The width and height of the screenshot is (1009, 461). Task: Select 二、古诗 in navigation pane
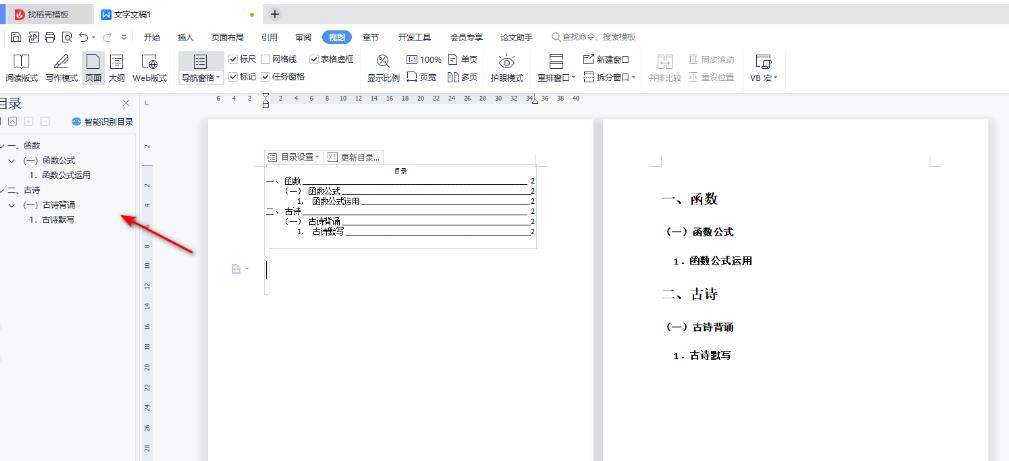pos(24,190)
